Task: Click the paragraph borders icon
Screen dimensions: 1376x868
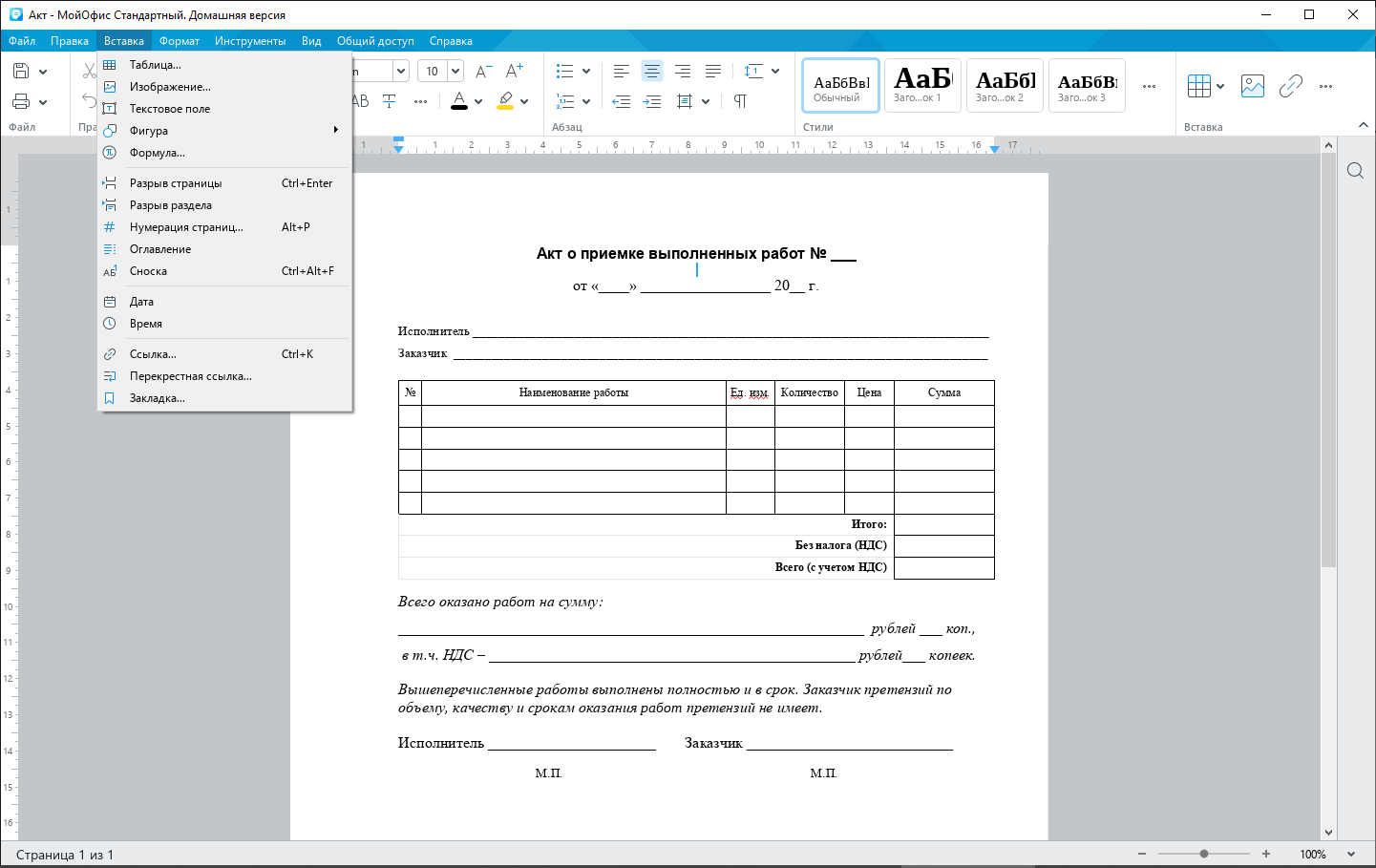Action: [684, 101]
